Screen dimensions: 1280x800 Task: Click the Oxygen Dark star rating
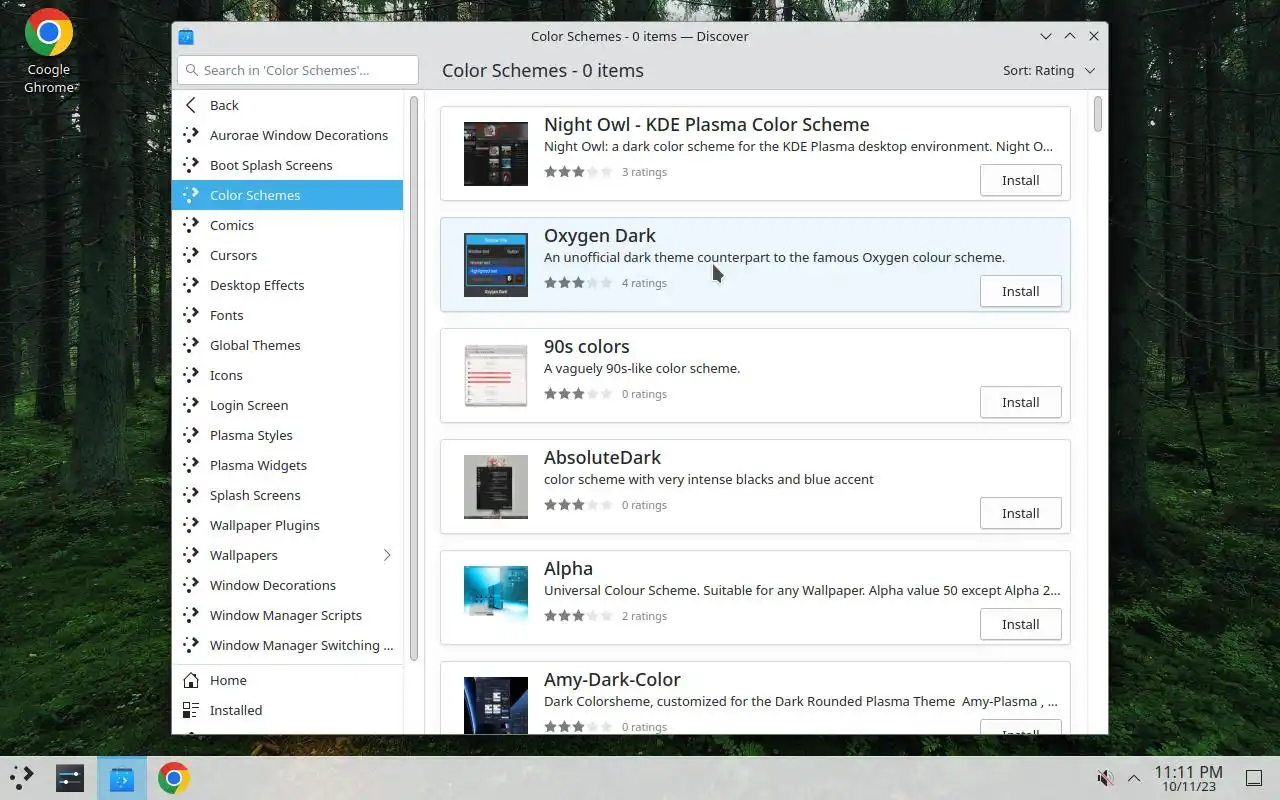(578, 283)
